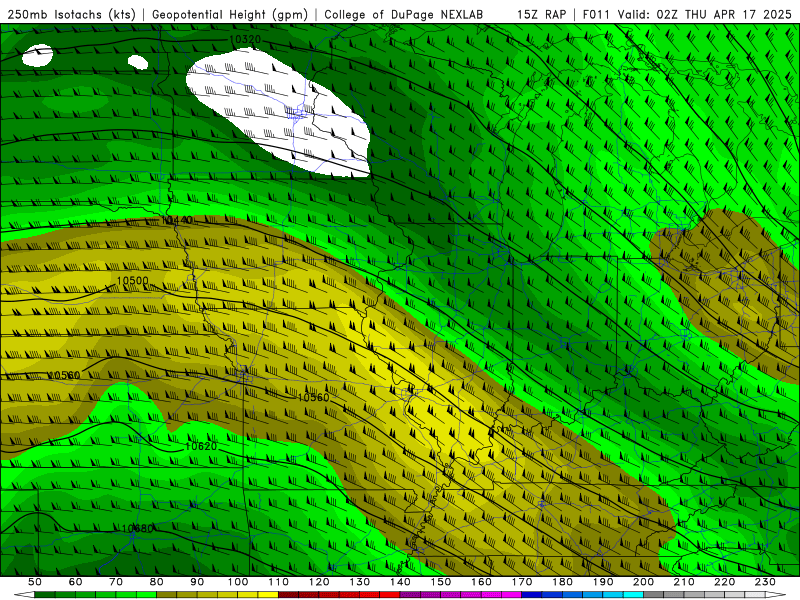Viewport: 800px width, 600px height.
Task: Click the 90 tick label on color bar
Action: click(197, 582)
